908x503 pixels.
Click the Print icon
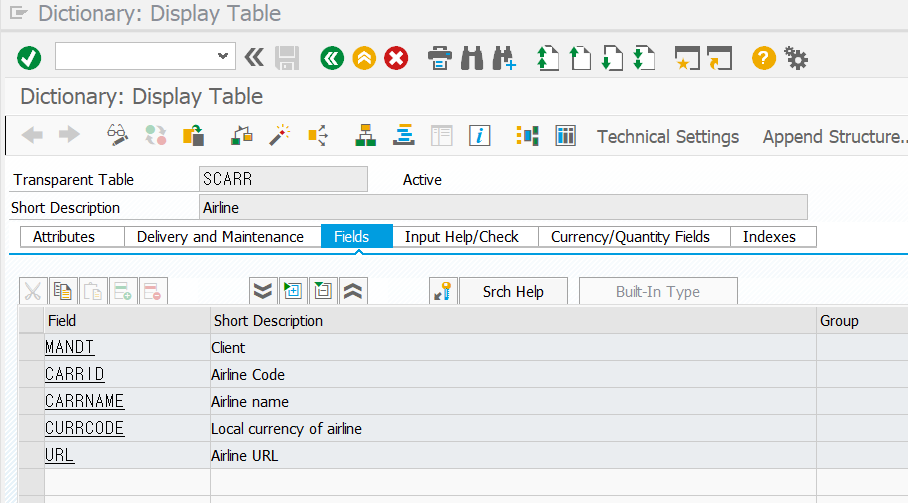click(440, 58)
